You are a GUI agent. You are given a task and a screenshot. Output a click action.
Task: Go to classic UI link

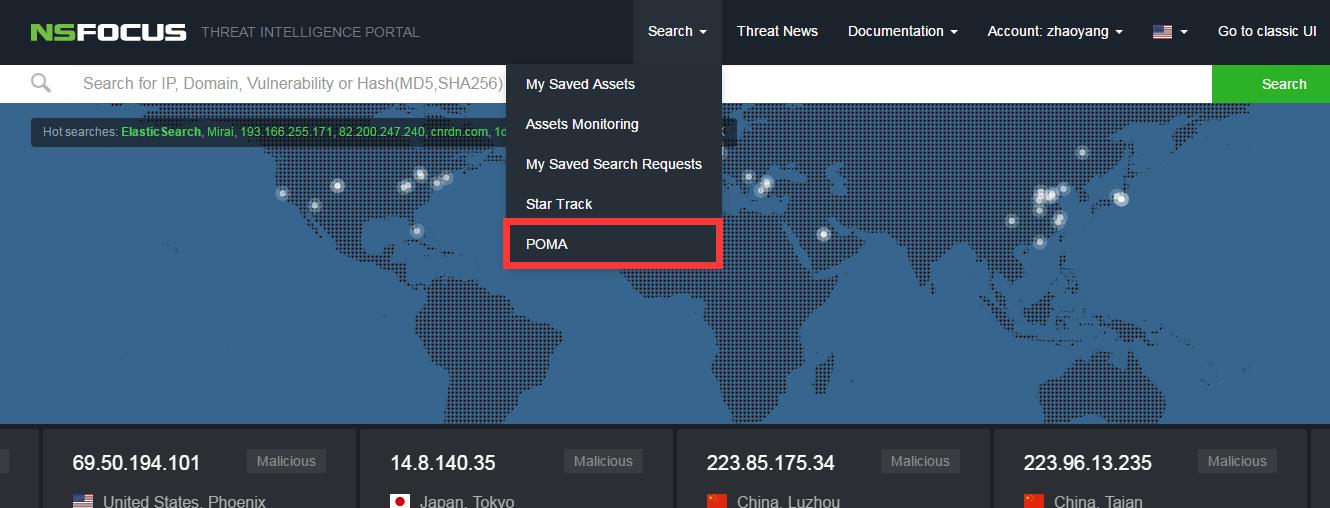click(1266, 32)
